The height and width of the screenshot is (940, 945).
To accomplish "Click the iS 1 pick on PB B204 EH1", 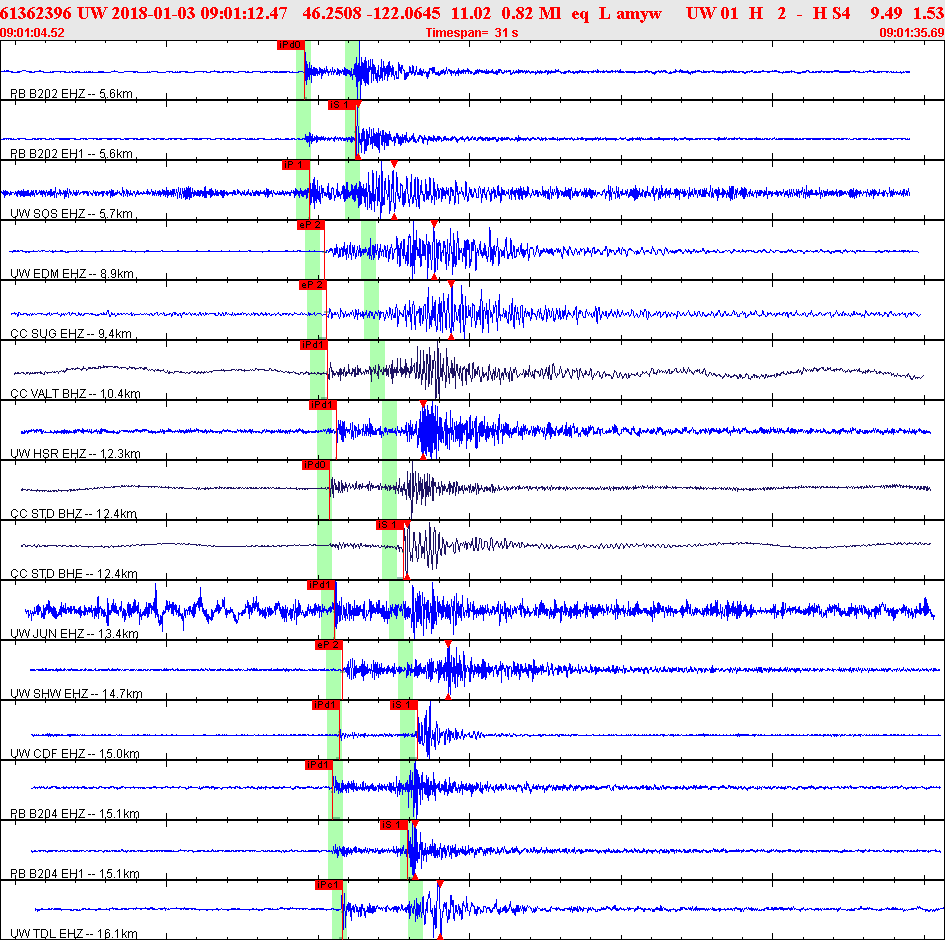I will click(394, 825).
